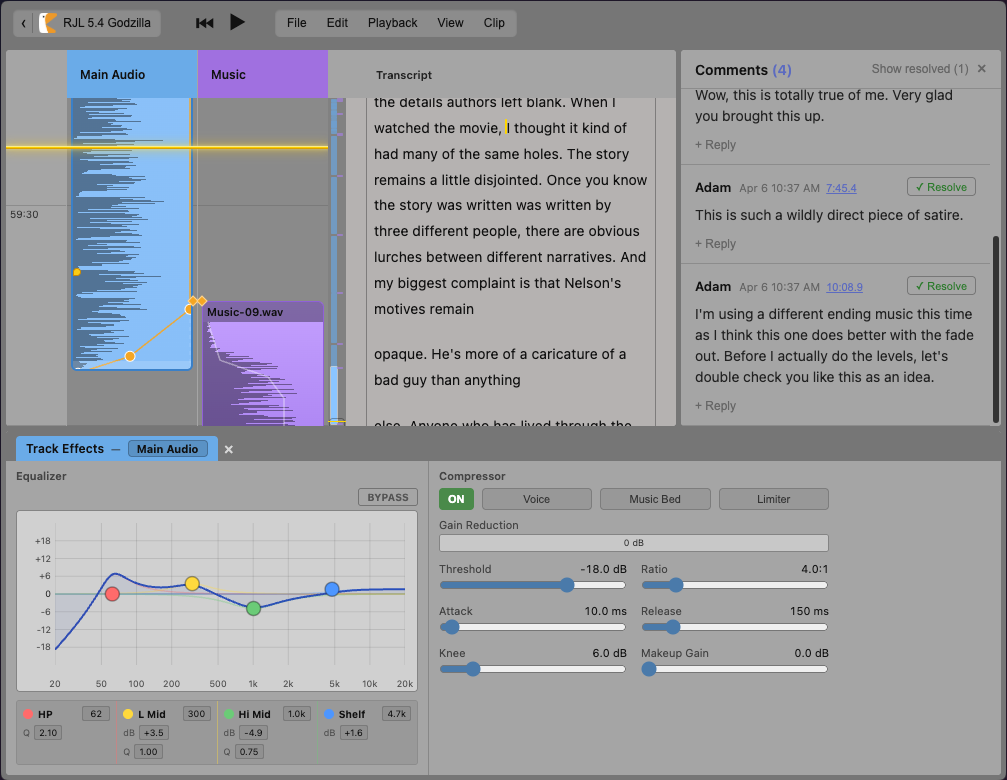Rewind to start of project
Image resolution: width=1007 pixels, height=780 pixels.
pyautogui.click(x=204, y=23)
